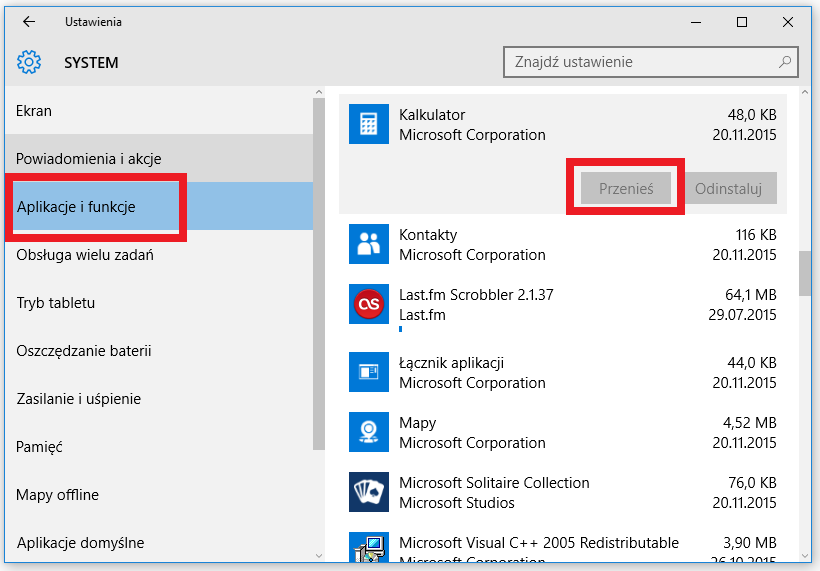
Task: Click the Łącznik aplikacji icon
Action: pos(369,372)
